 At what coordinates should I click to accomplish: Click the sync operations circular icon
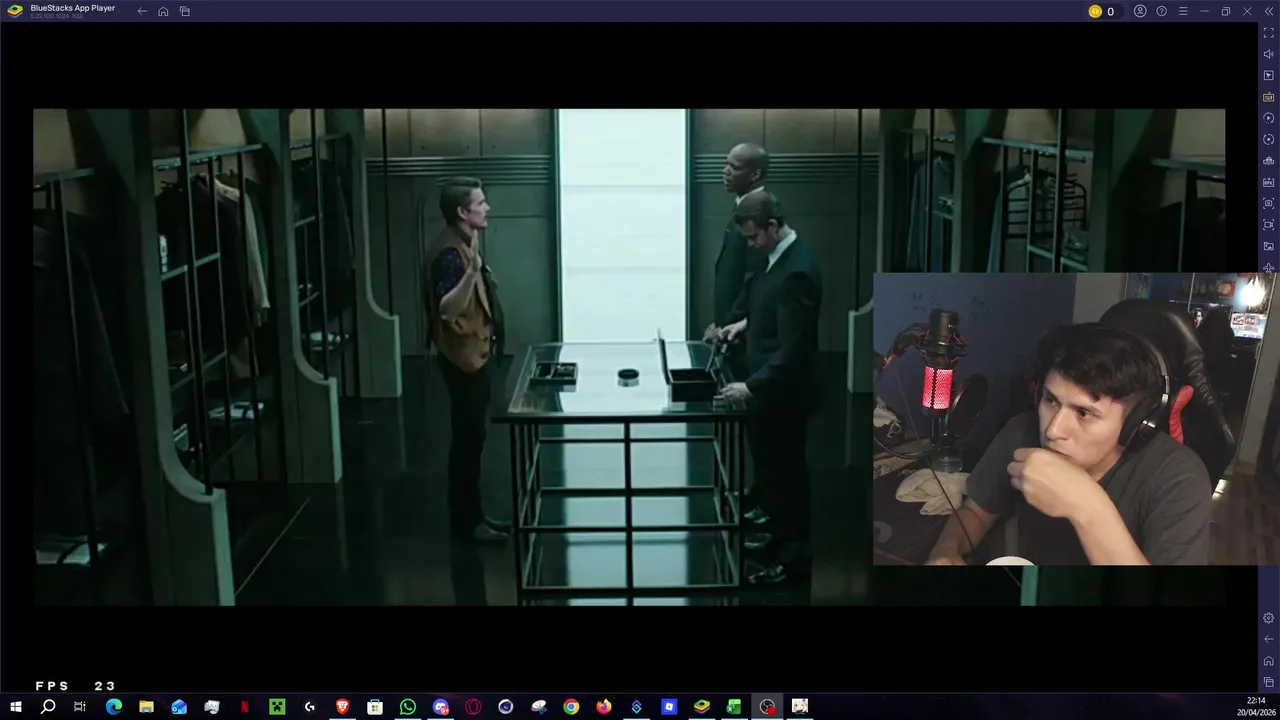point(1269,139)
